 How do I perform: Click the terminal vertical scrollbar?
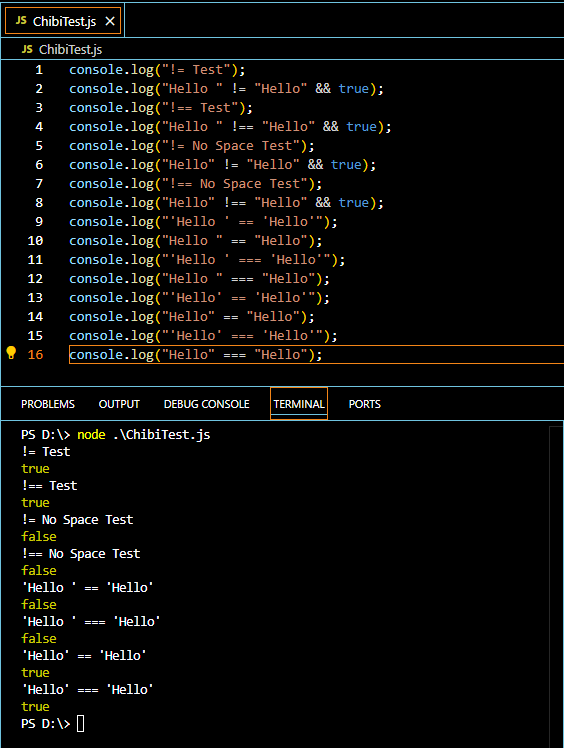[x=555, y=587]
